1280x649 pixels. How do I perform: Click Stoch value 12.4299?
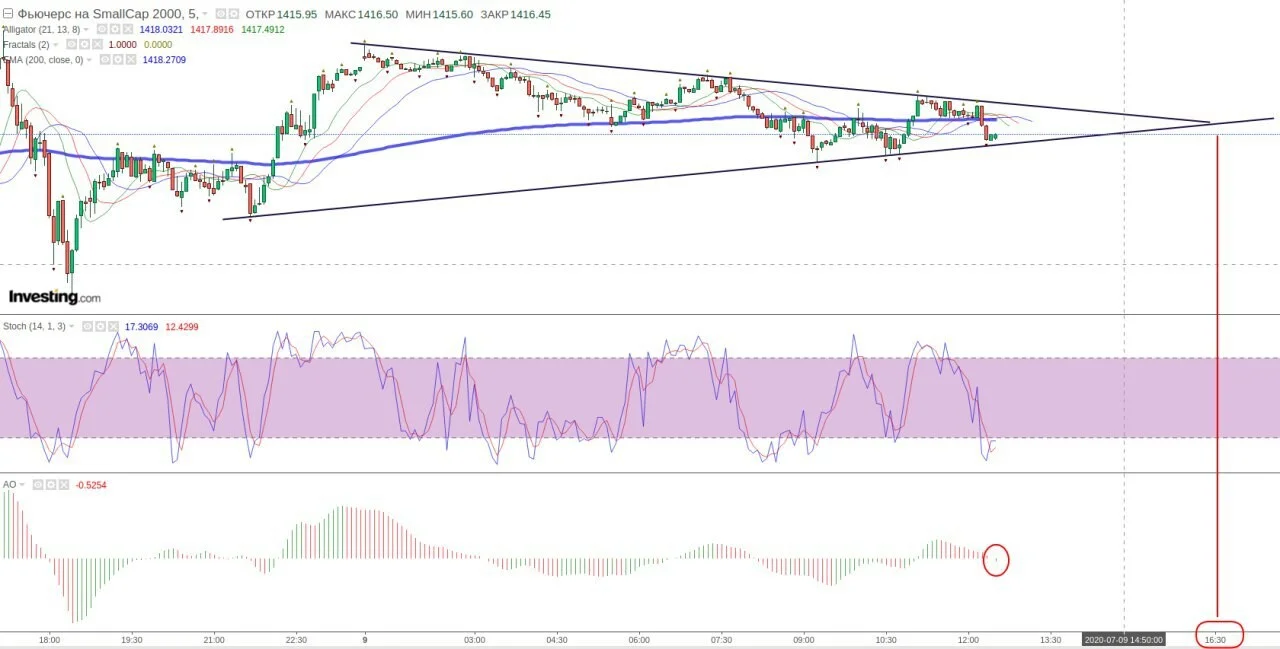click(182, 327)
